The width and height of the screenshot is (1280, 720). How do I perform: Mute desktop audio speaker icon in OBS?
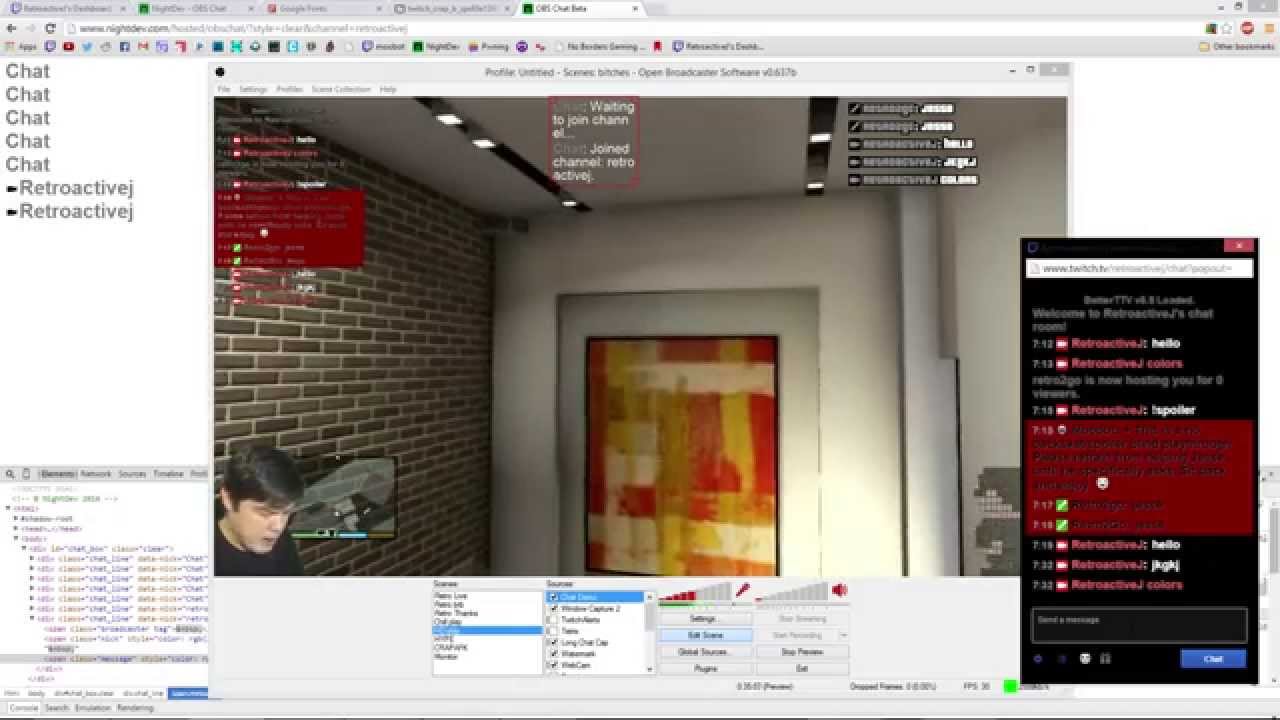tap(839, 591)
